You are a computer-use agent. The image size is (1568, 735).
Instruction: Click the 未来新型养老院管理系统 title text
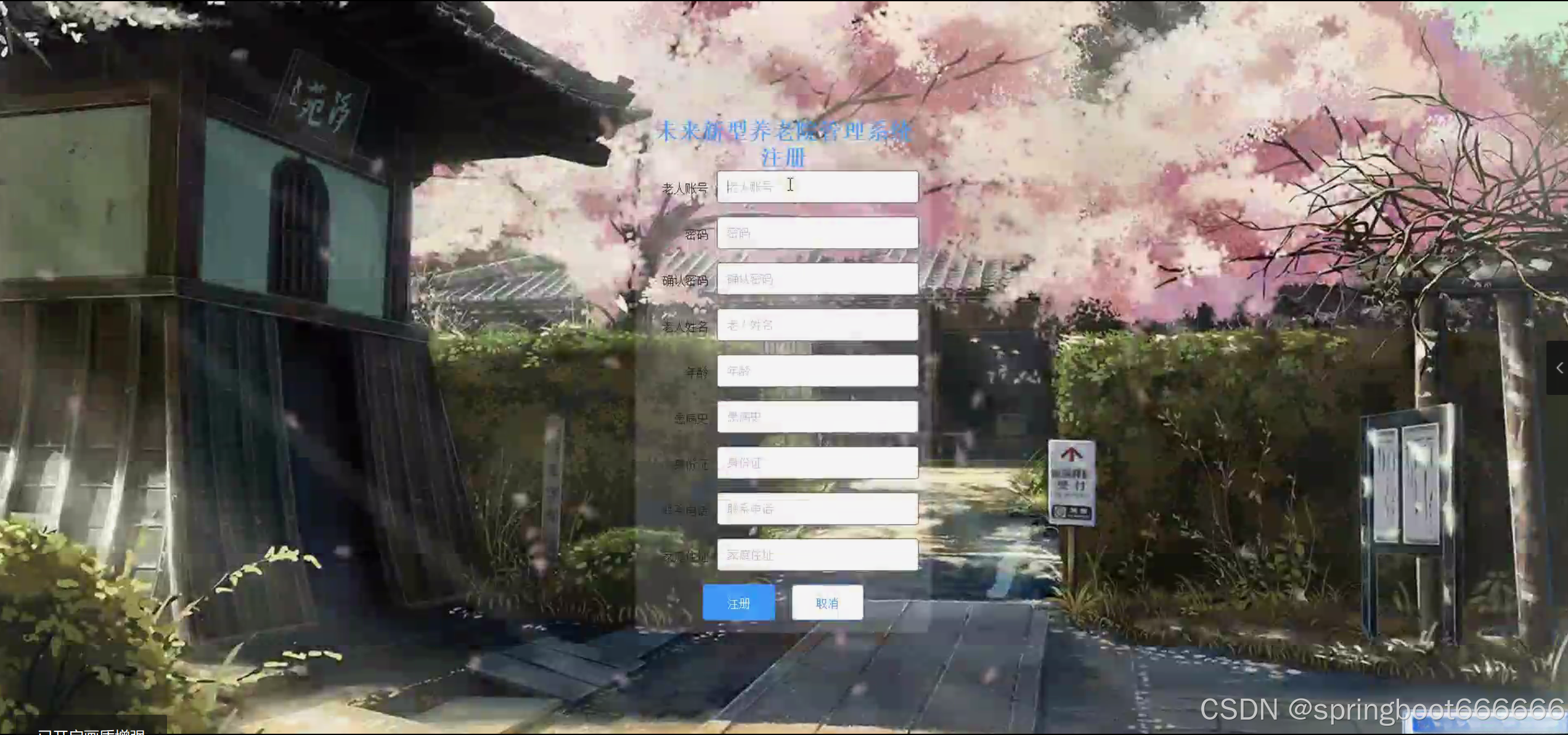[784, 131]
